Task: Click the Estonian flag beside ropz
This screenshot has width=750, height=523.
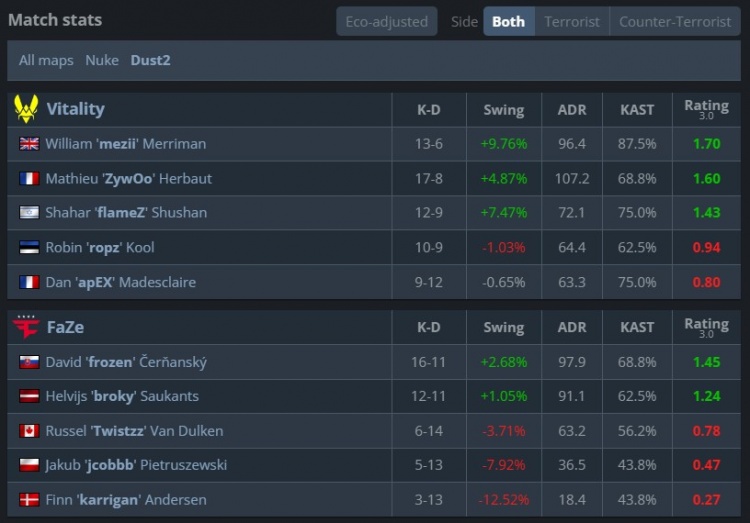Action: 29,248
